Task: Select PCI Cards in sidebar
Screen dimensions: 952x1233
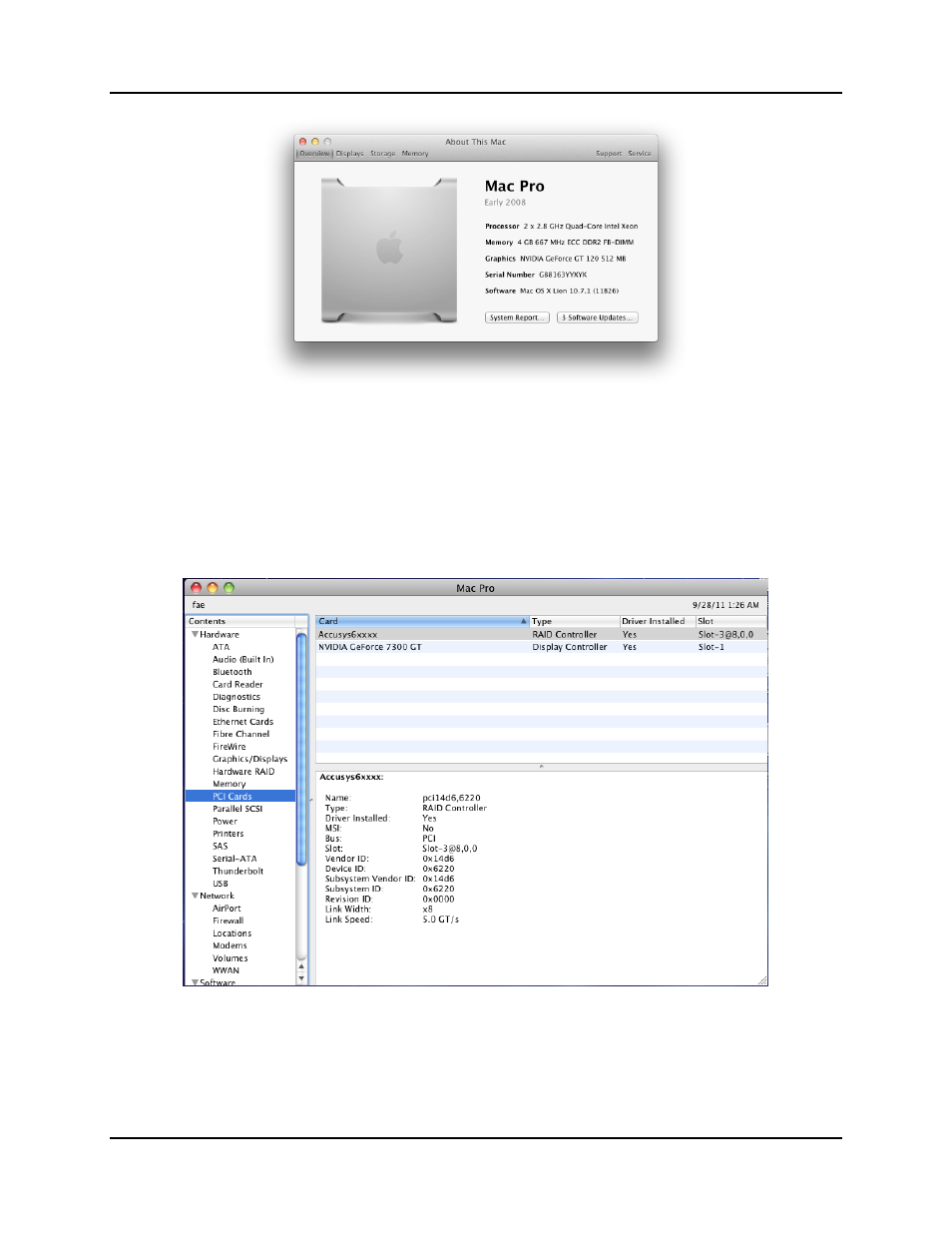Action: 240,797
